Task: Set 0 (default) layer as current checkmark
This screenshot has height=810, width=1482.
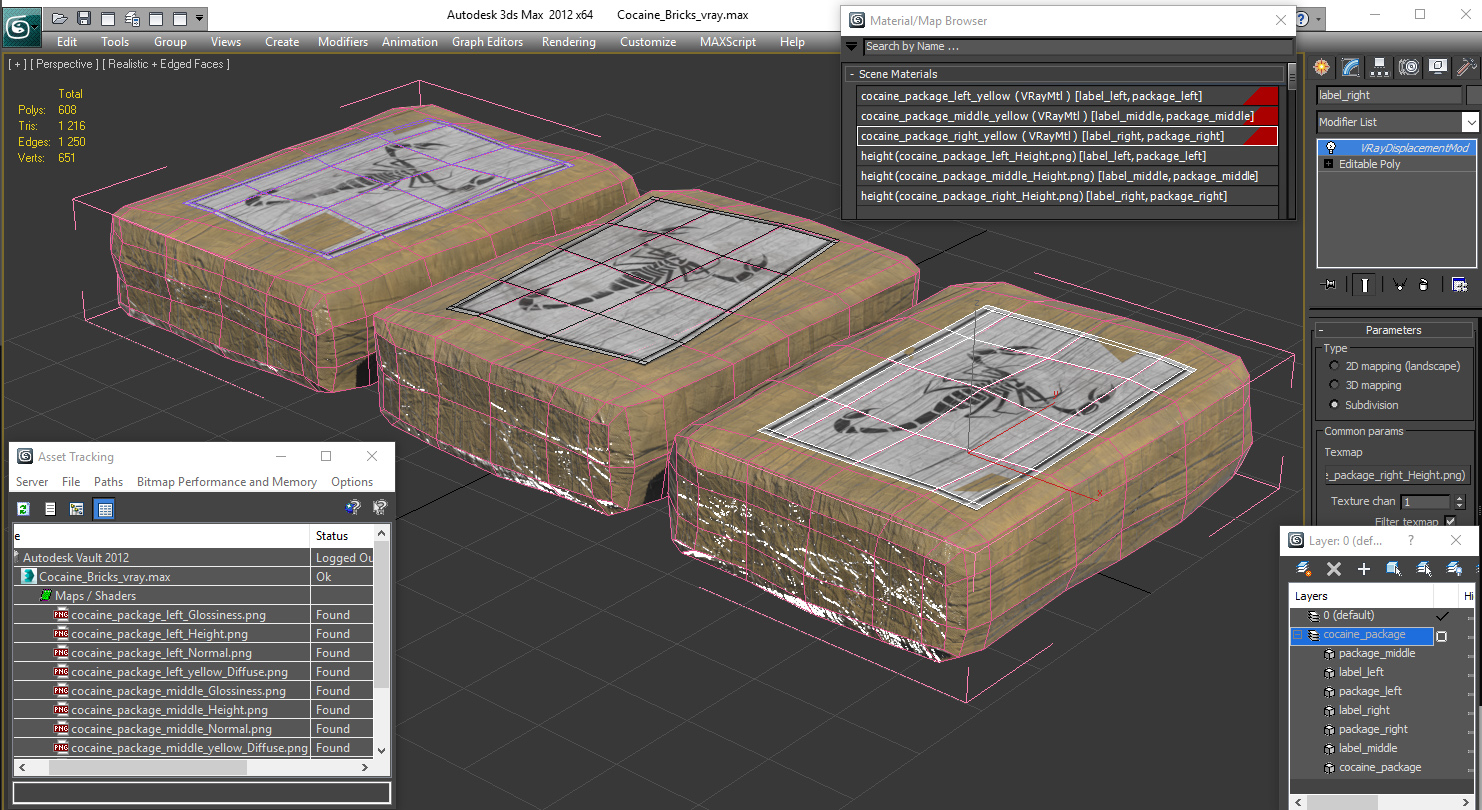Action: pos(1442,616)
